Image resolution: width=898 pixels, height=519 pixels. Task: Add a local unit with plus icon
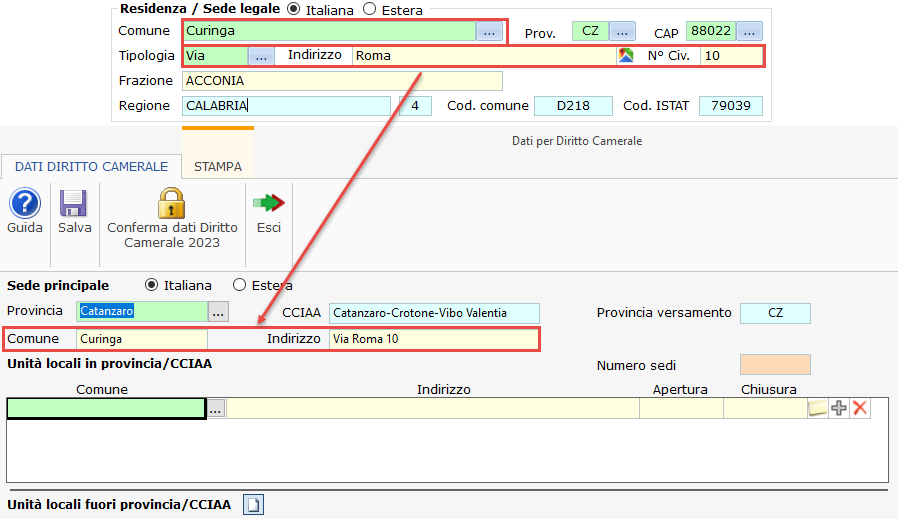click(839, 408)
